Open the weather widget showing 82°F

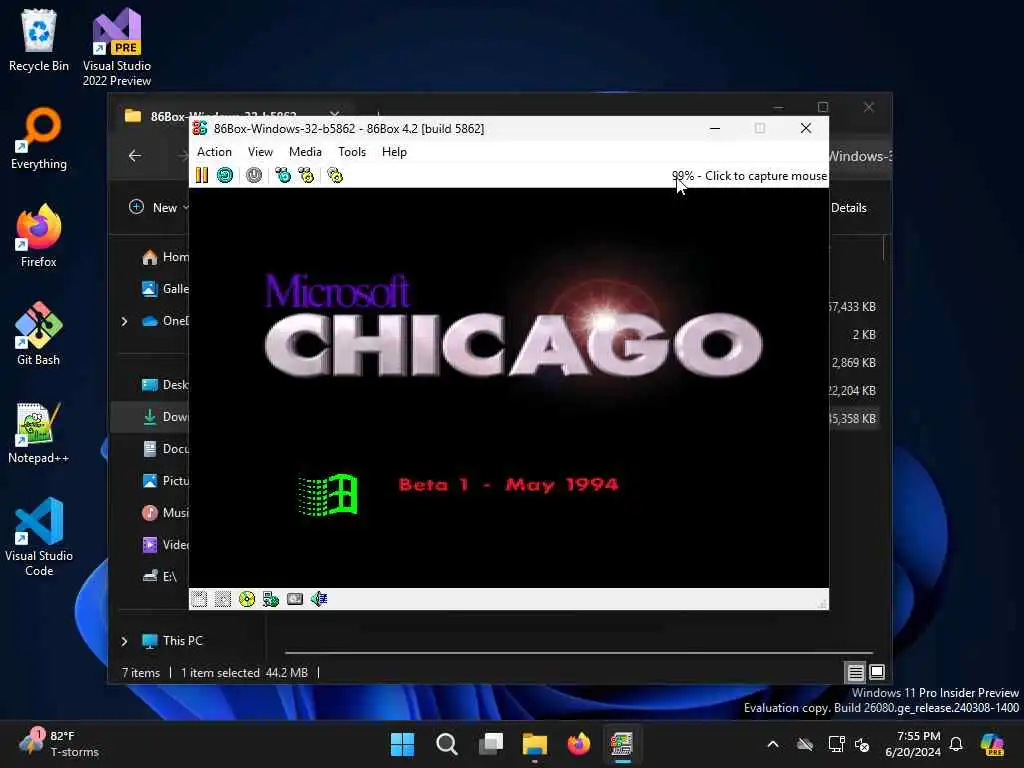click(x=59, y=744)
